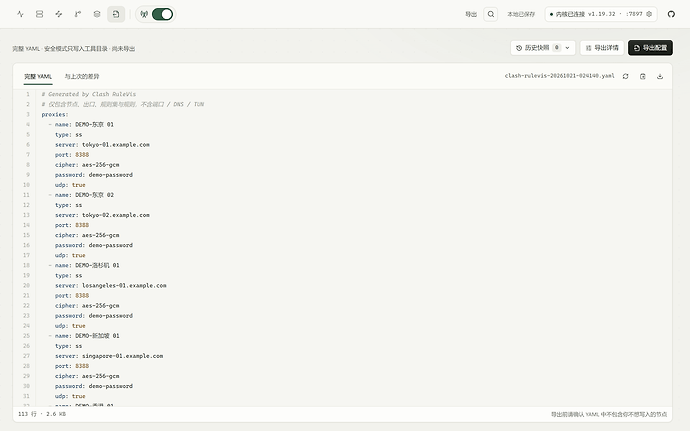Click the antenna icon beside the switch
The image size is (690, 431).
(144, 14)
